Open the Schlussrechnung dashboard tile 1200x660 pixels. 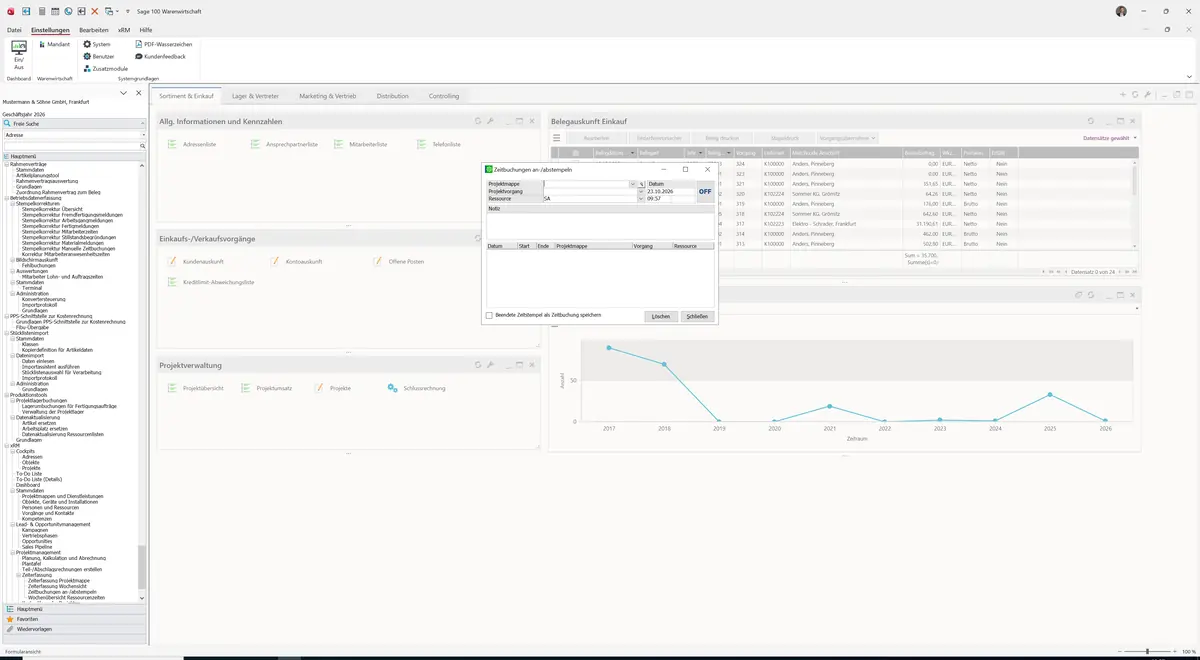416,388
